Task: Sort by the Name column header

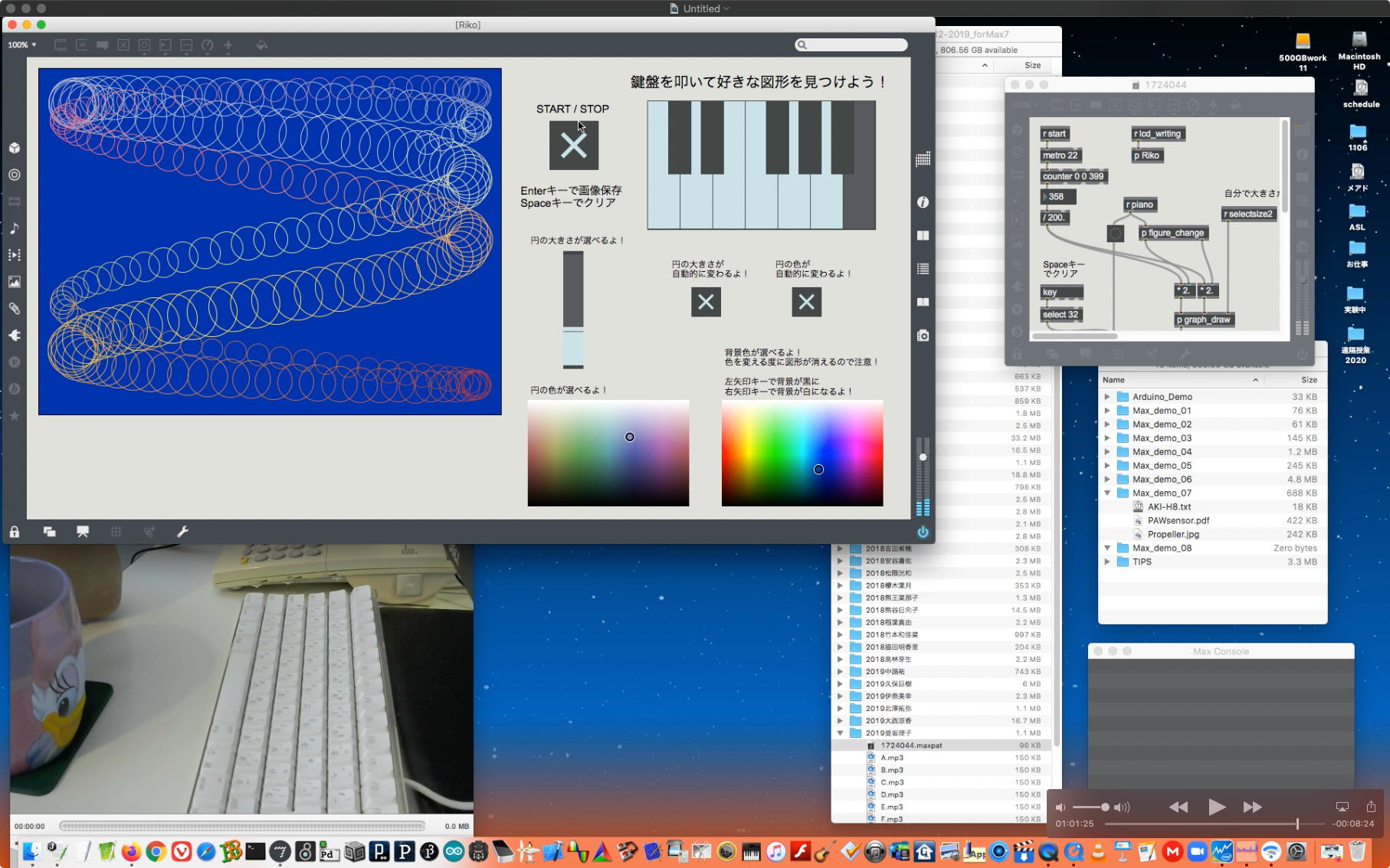Action: [1180, 380]
